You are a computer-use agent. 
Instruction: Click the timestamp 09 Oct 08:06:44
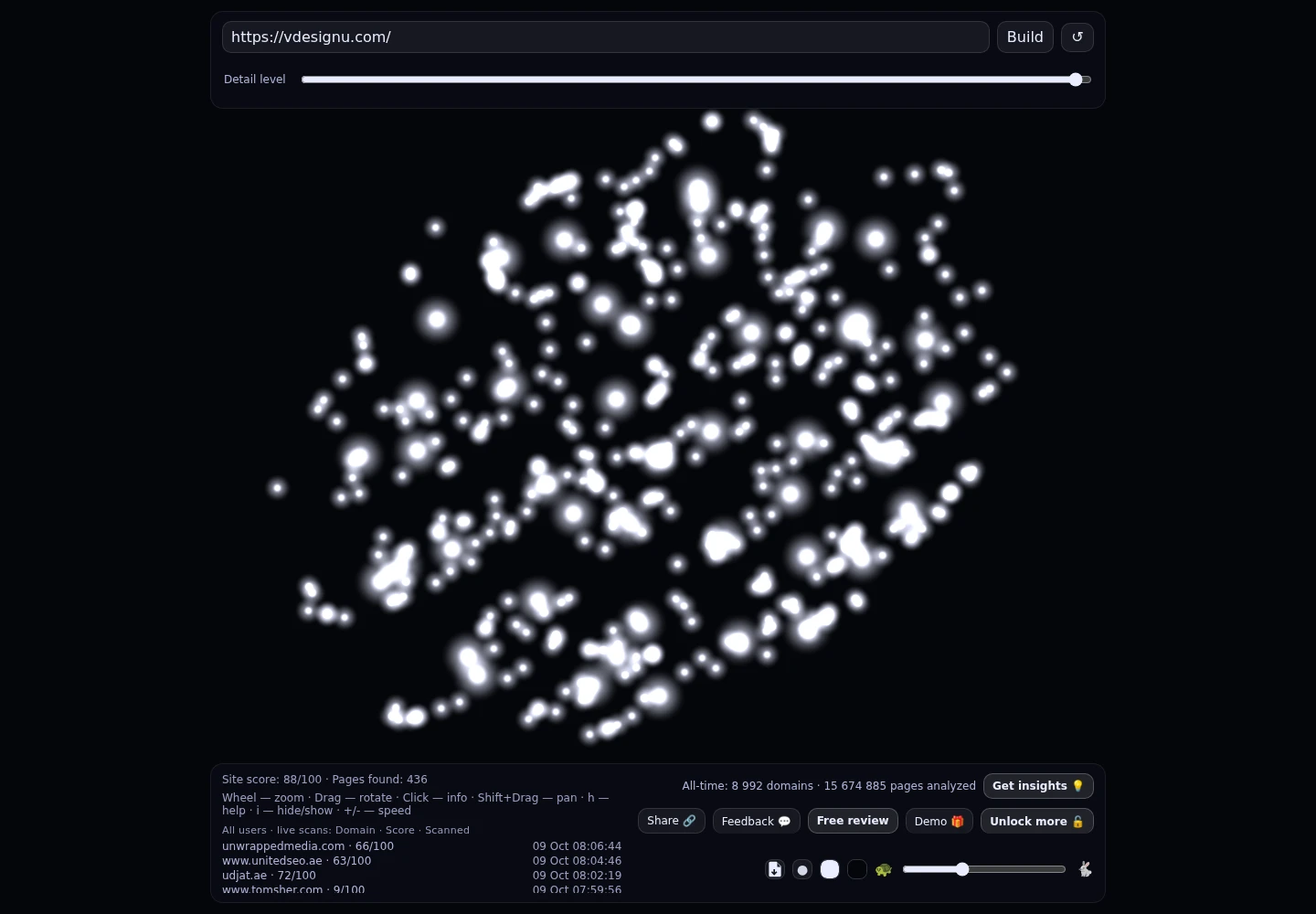(x=577, y=846)
